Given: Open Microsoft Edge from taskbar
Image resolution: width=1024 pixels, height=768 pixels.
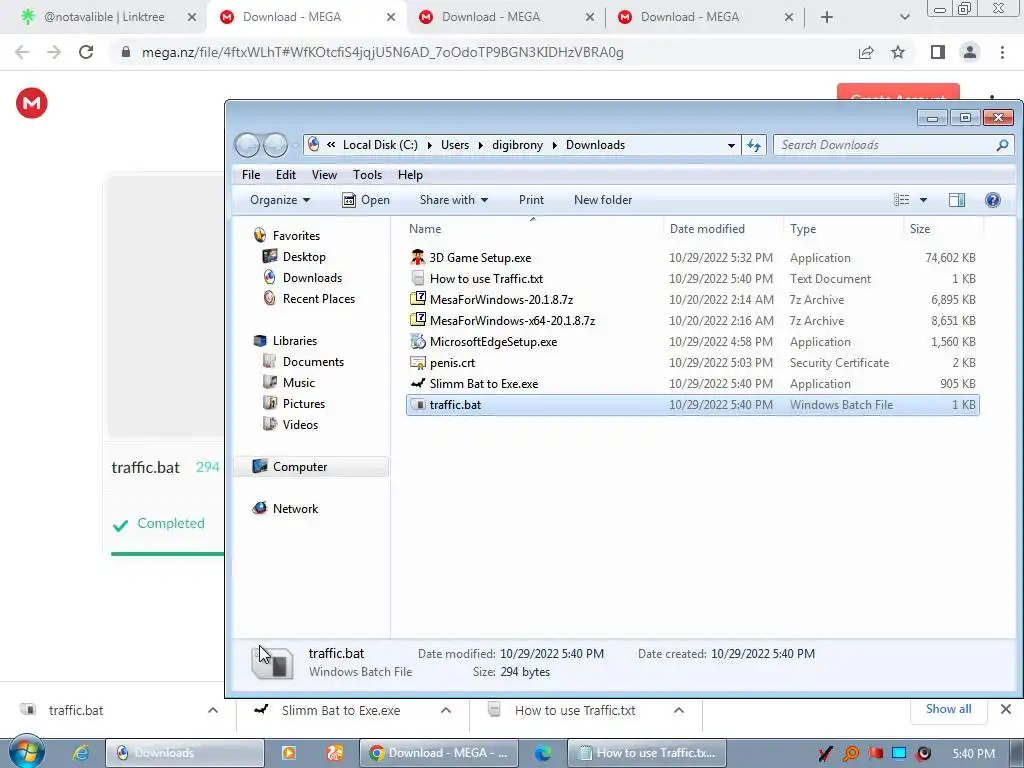Looking at the screenshot, I should pos(542,752).
